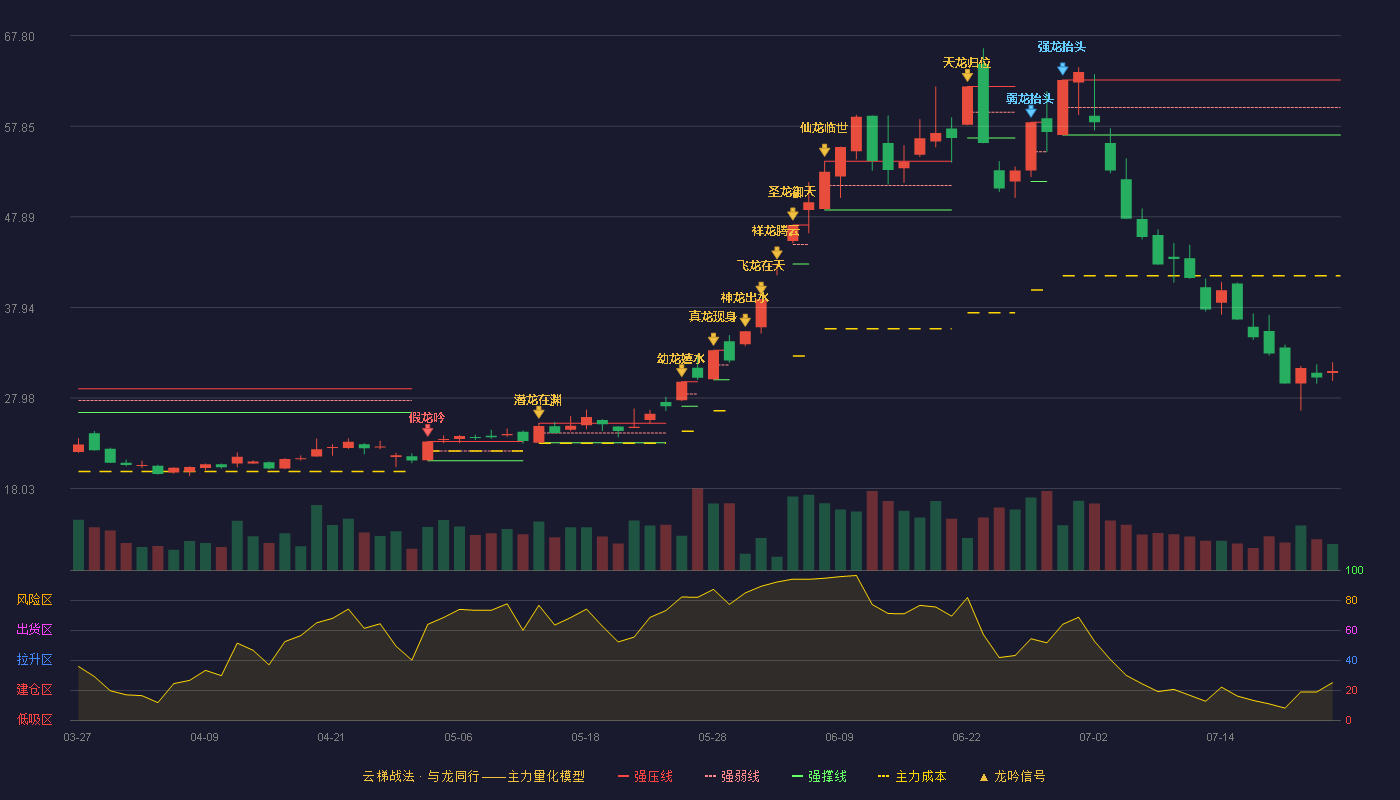Select the 47.89 price label
This screenshot has height=800, width=1400.
point(19,218)
